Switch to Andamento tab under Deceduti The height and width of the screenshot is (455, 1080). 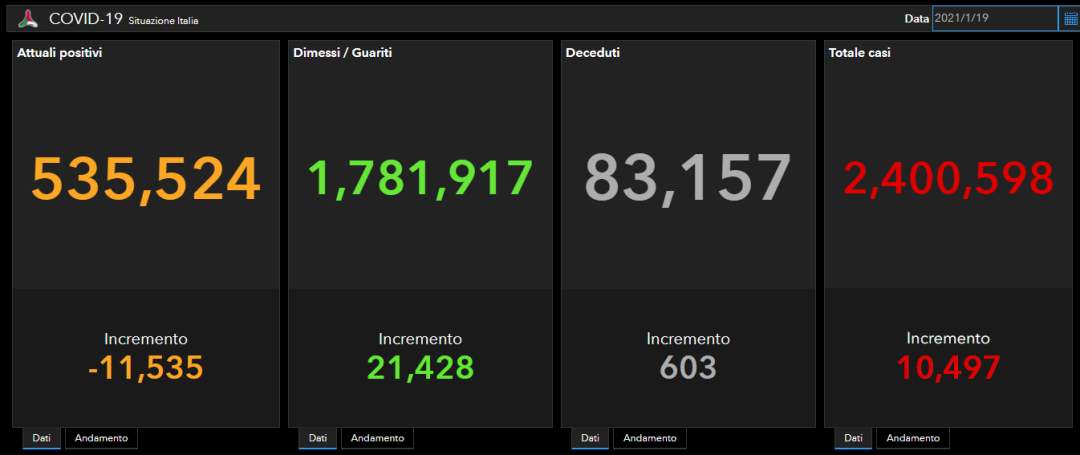point(650,438)
